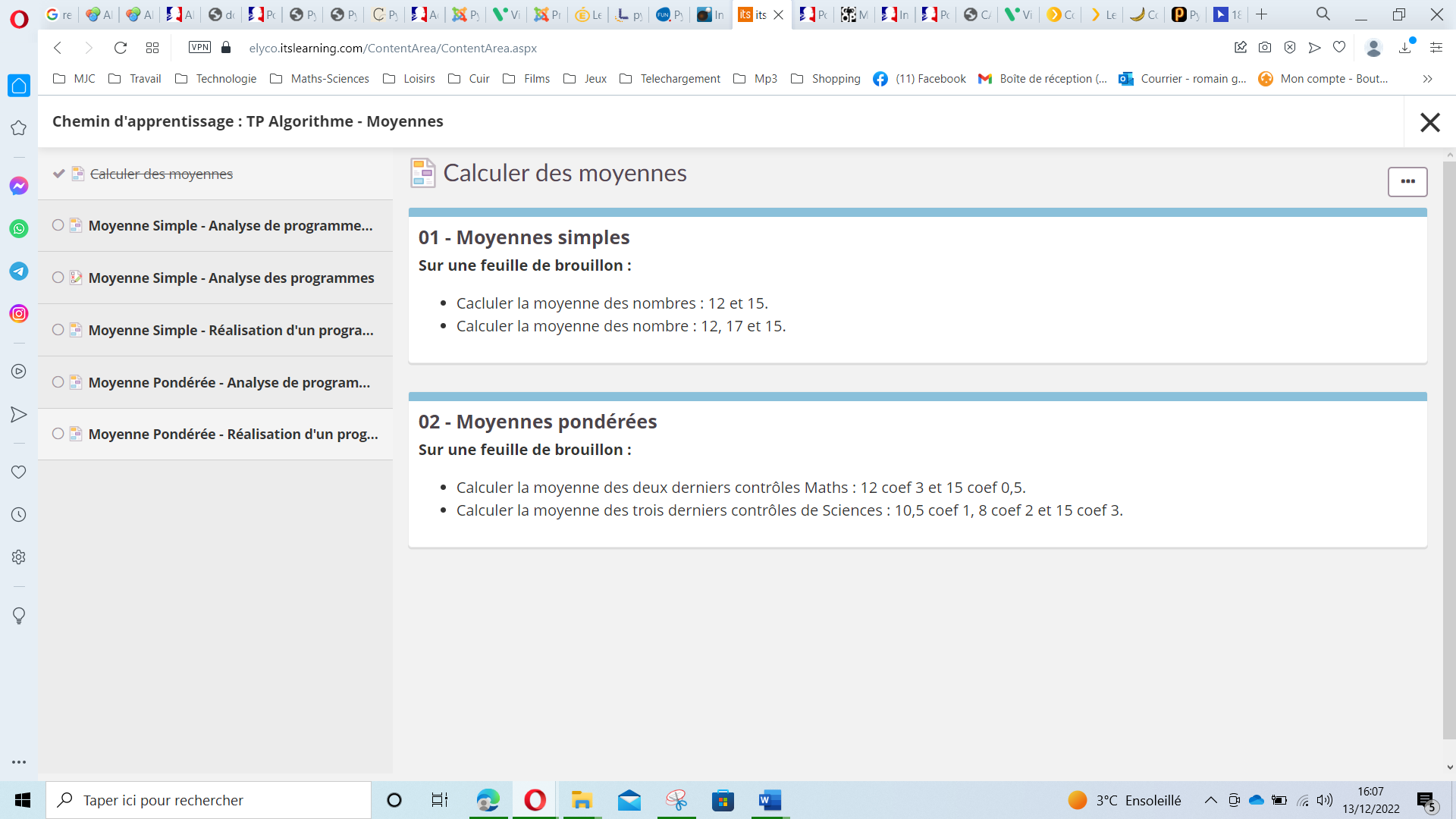Select circle for Moyenne Pondérée - Analyse de program

coord(58,382)
